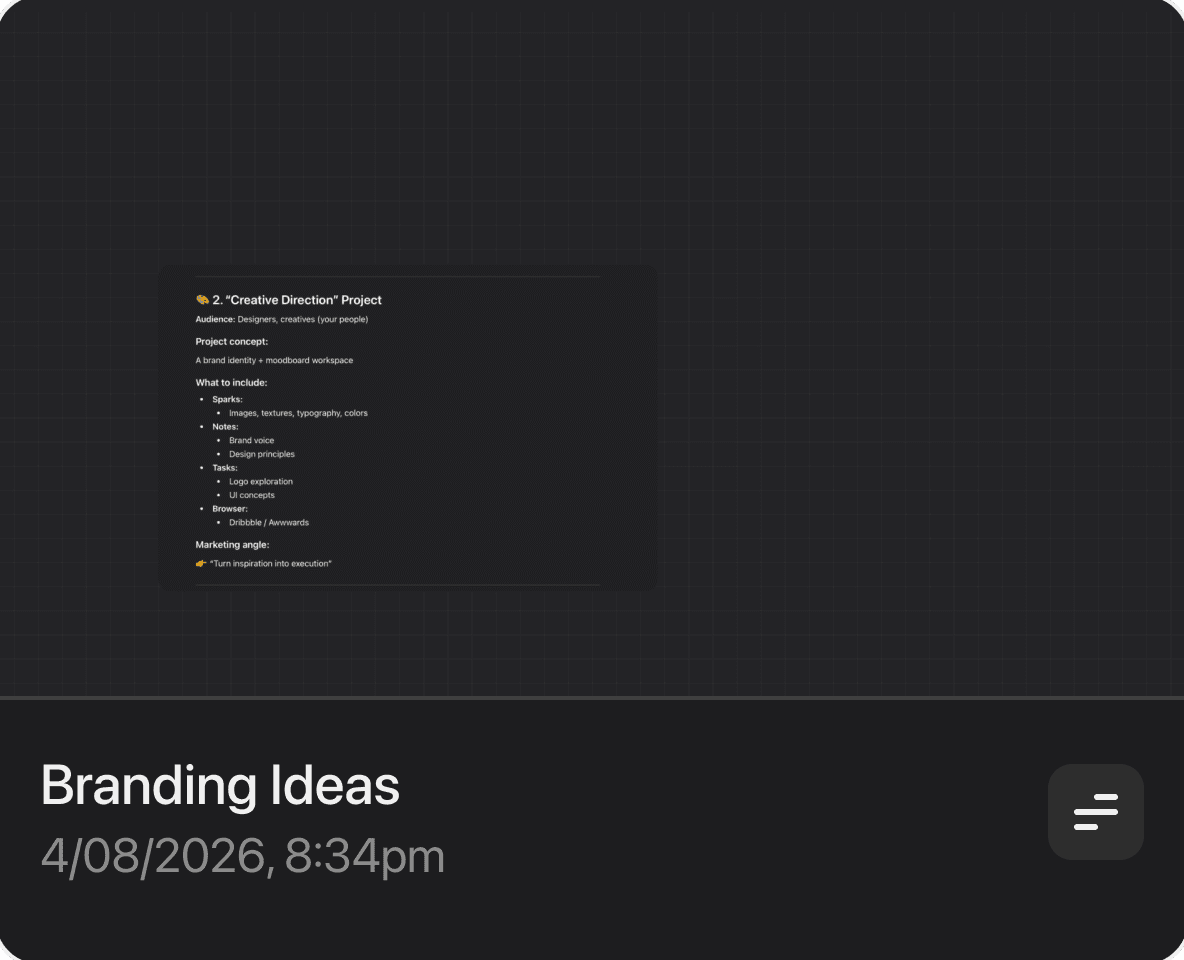Click the Audience line in the note
This screenshot has width=1184, height=960.
click(282, 320)
